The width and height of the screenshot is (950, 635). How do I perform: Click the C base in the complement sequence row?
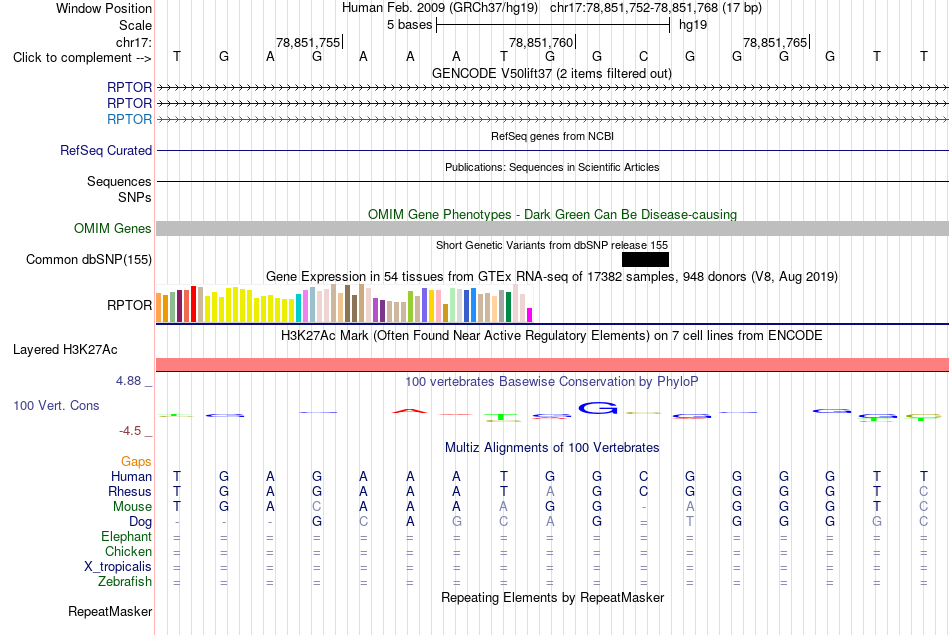point(643,56)
